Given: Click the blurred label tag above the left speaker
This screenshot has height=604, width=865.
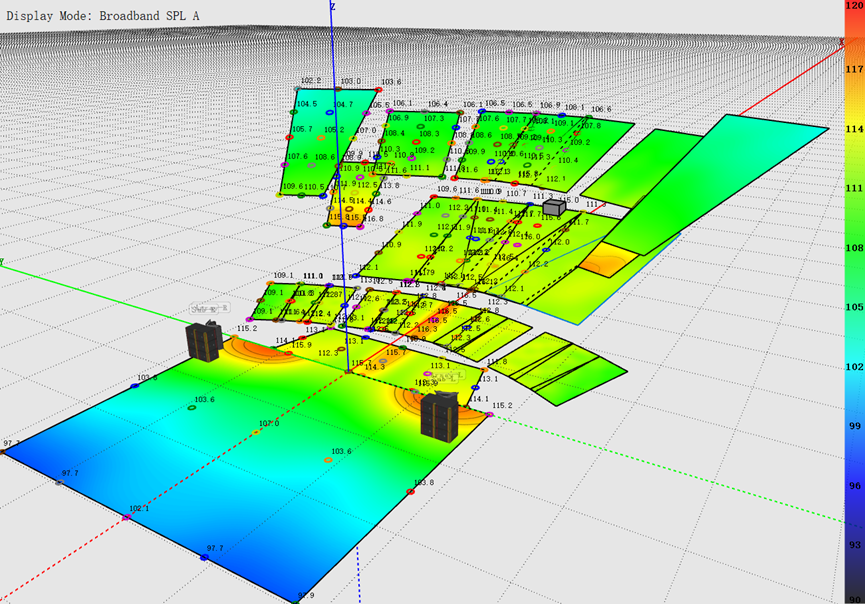Looking at the screenshot, I should 210,308.
